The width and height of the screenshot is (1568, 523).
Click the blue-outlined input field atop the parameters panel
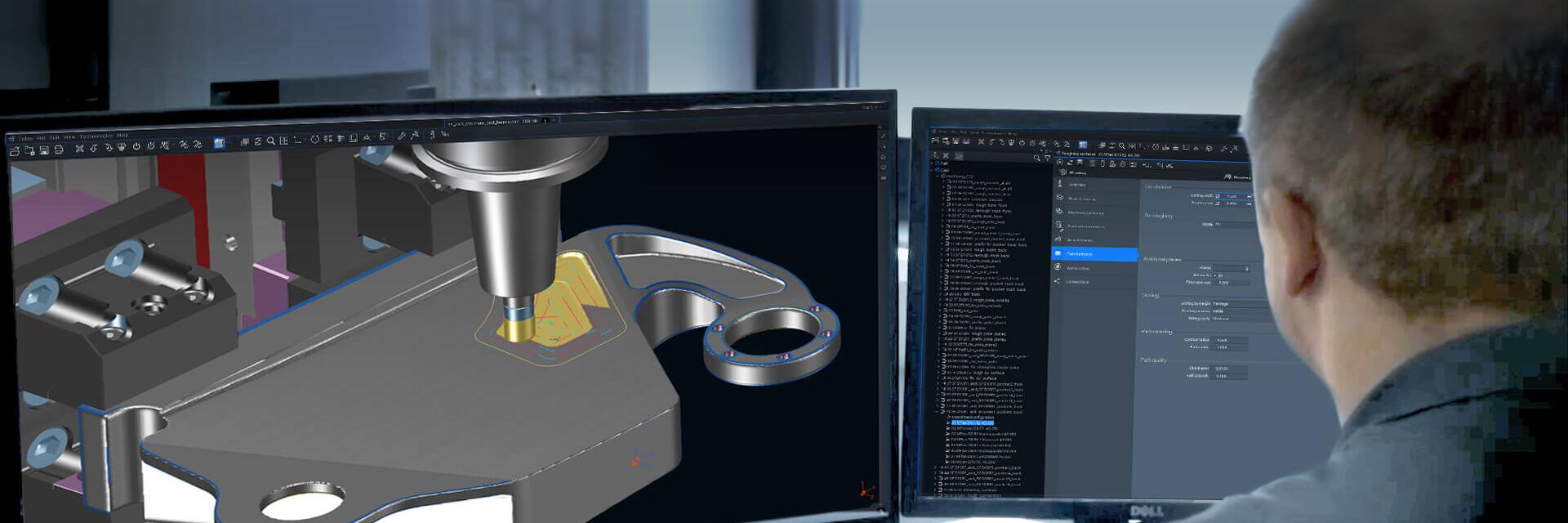click(x=1233, y=196)
